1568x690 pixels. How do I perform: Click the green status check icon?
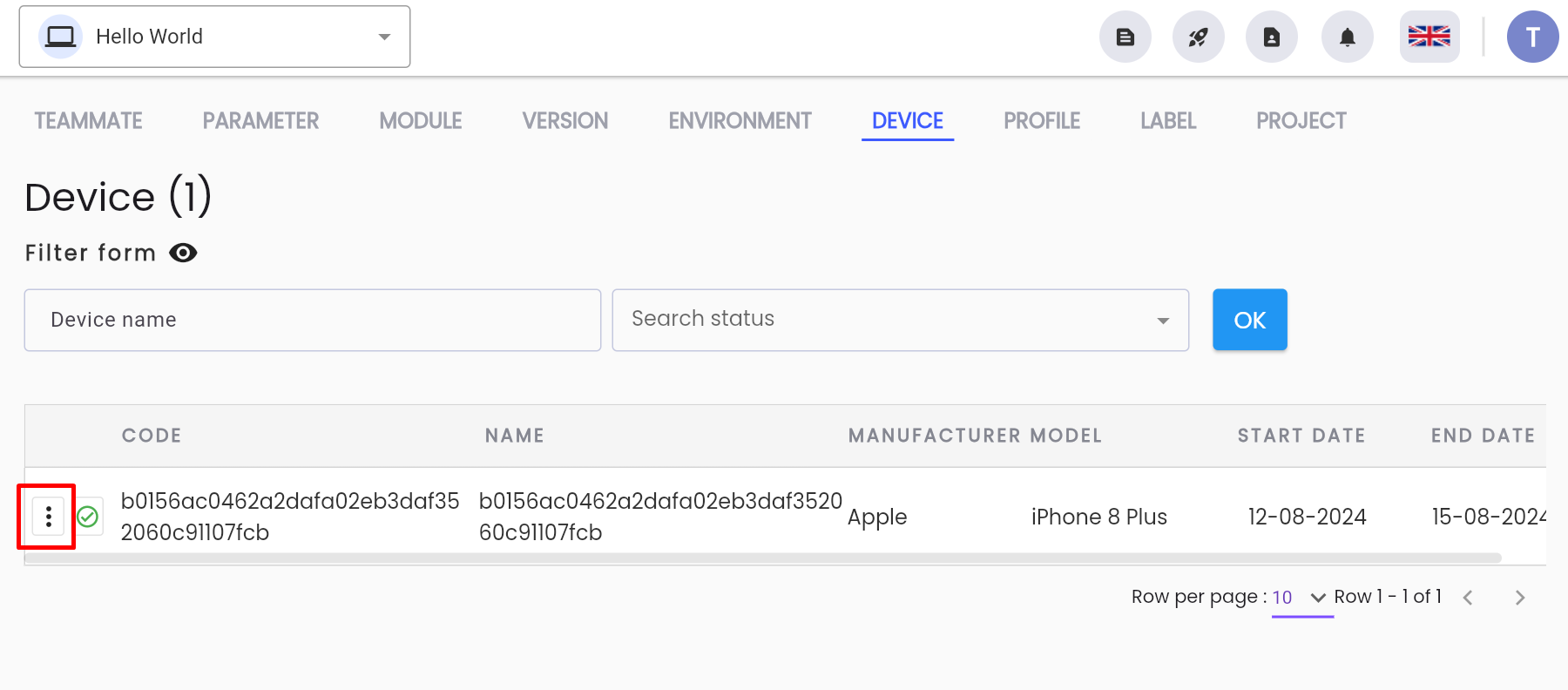tap(88, 517)
